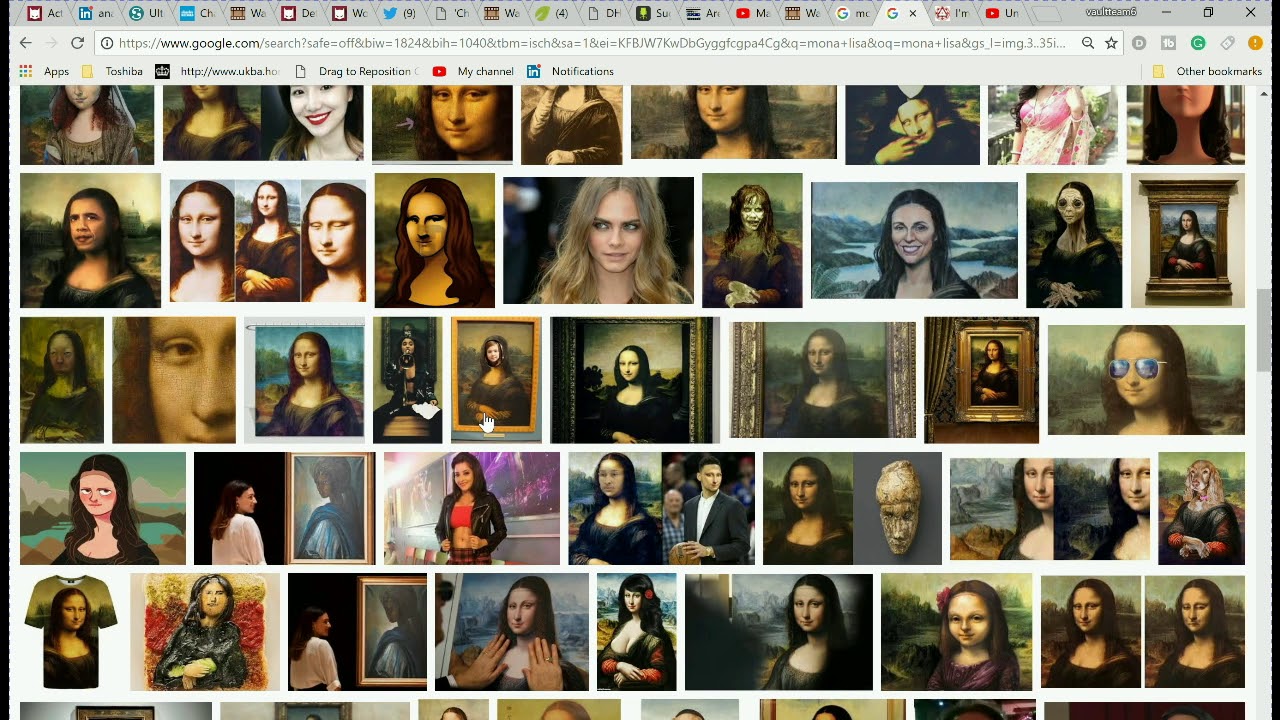The image size is (1280, 720).
Task: Open the My channel YouTube bookmark
Action: (x=473, y=71)
